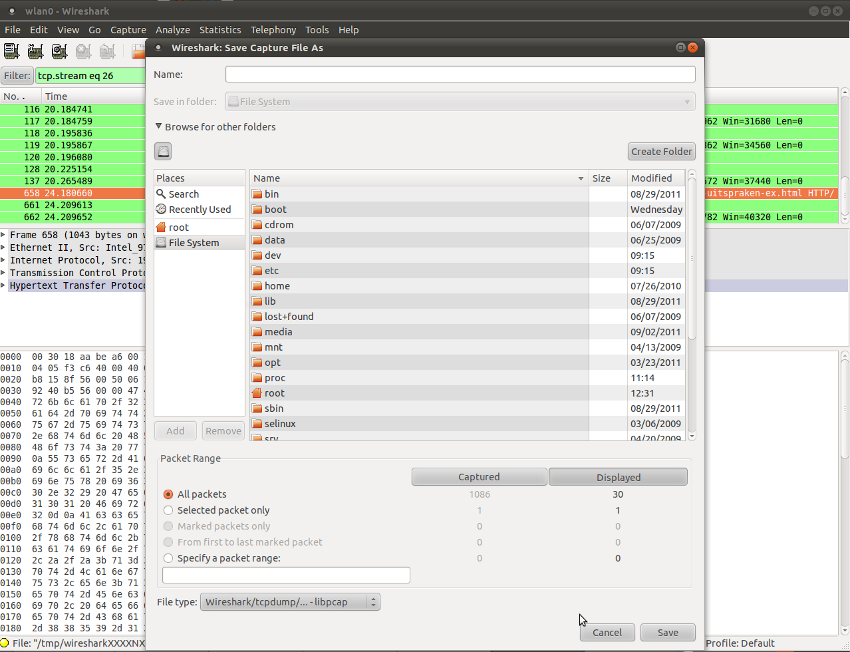Open the File menu
Viewport: 850px width, 652px height.
click(x=12, y=30)
